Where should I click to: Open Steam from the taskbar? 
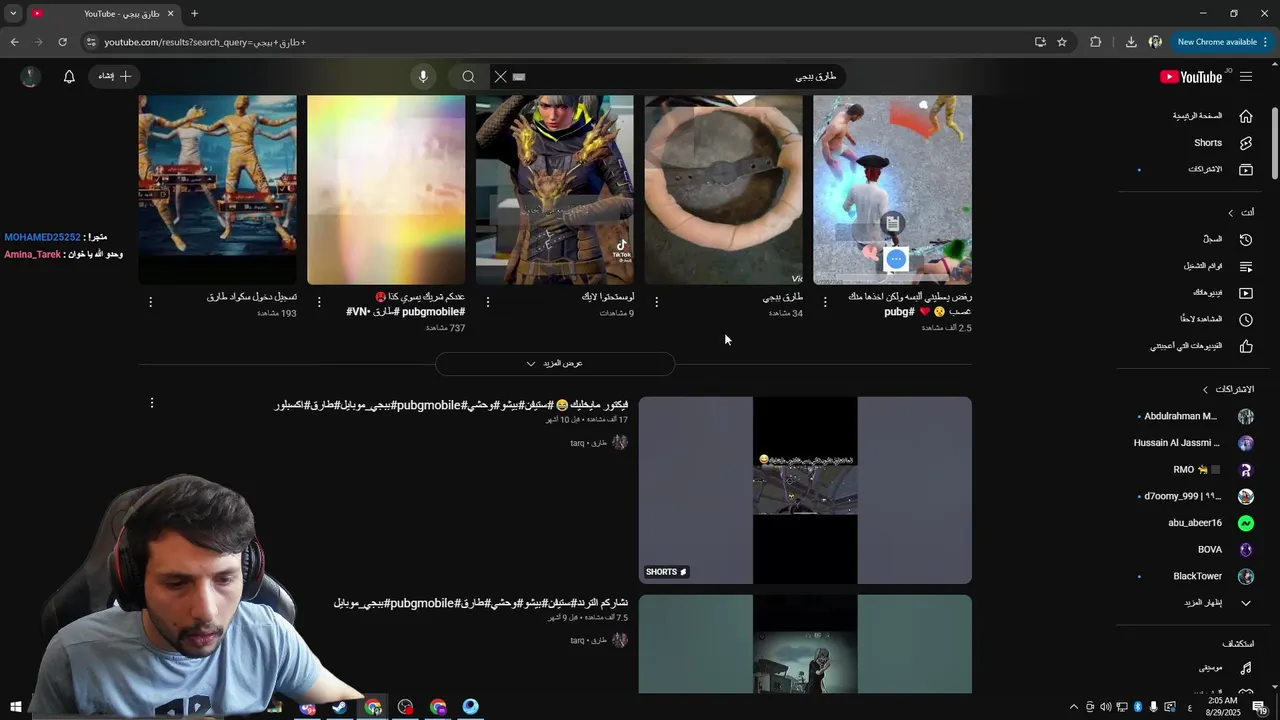click(x=340, y=707)
